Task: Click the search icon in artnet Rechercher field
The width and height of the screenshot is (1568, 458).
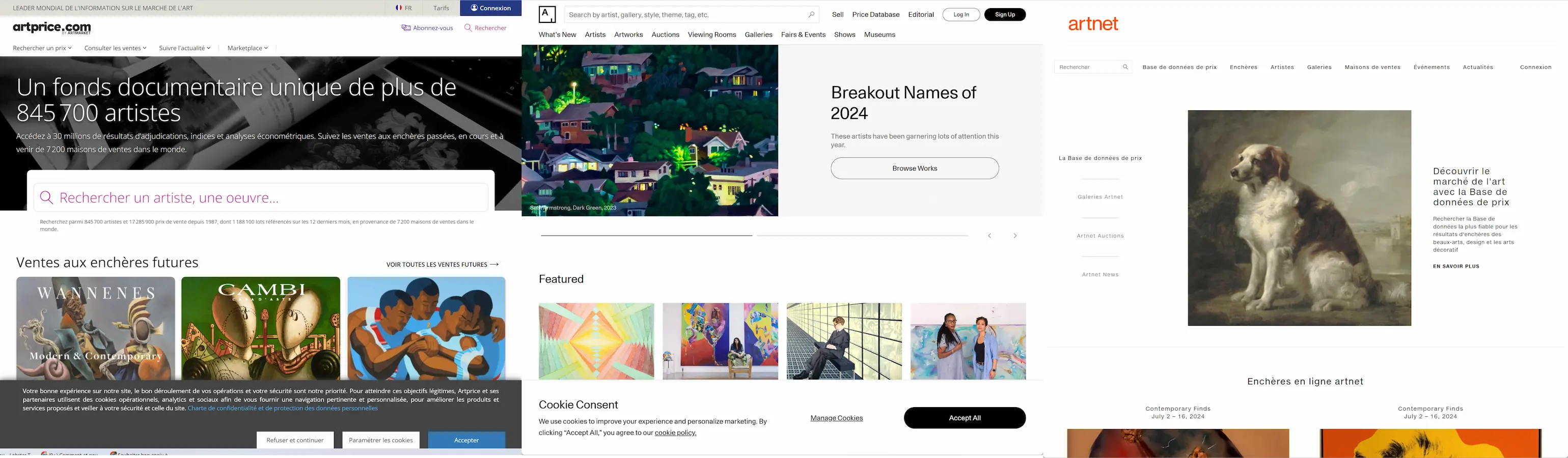Action: coord(1125,68)
